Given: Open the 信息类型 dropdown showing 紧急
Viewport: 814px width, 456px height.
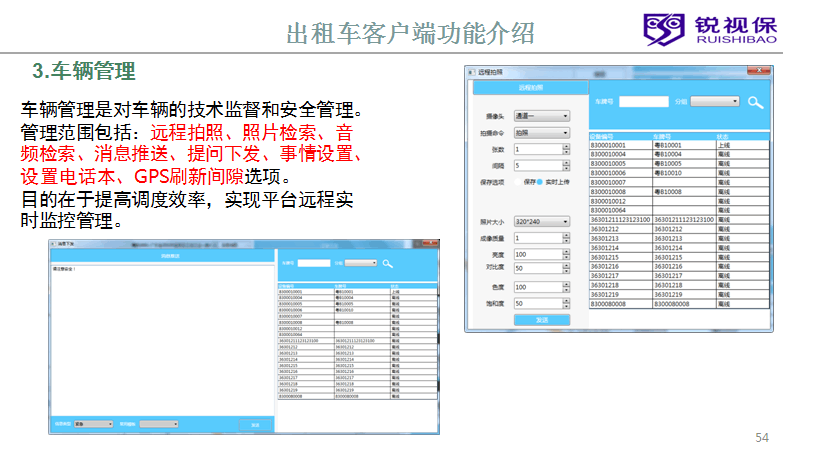Looking at the screenshot, I should pos(93,424).
